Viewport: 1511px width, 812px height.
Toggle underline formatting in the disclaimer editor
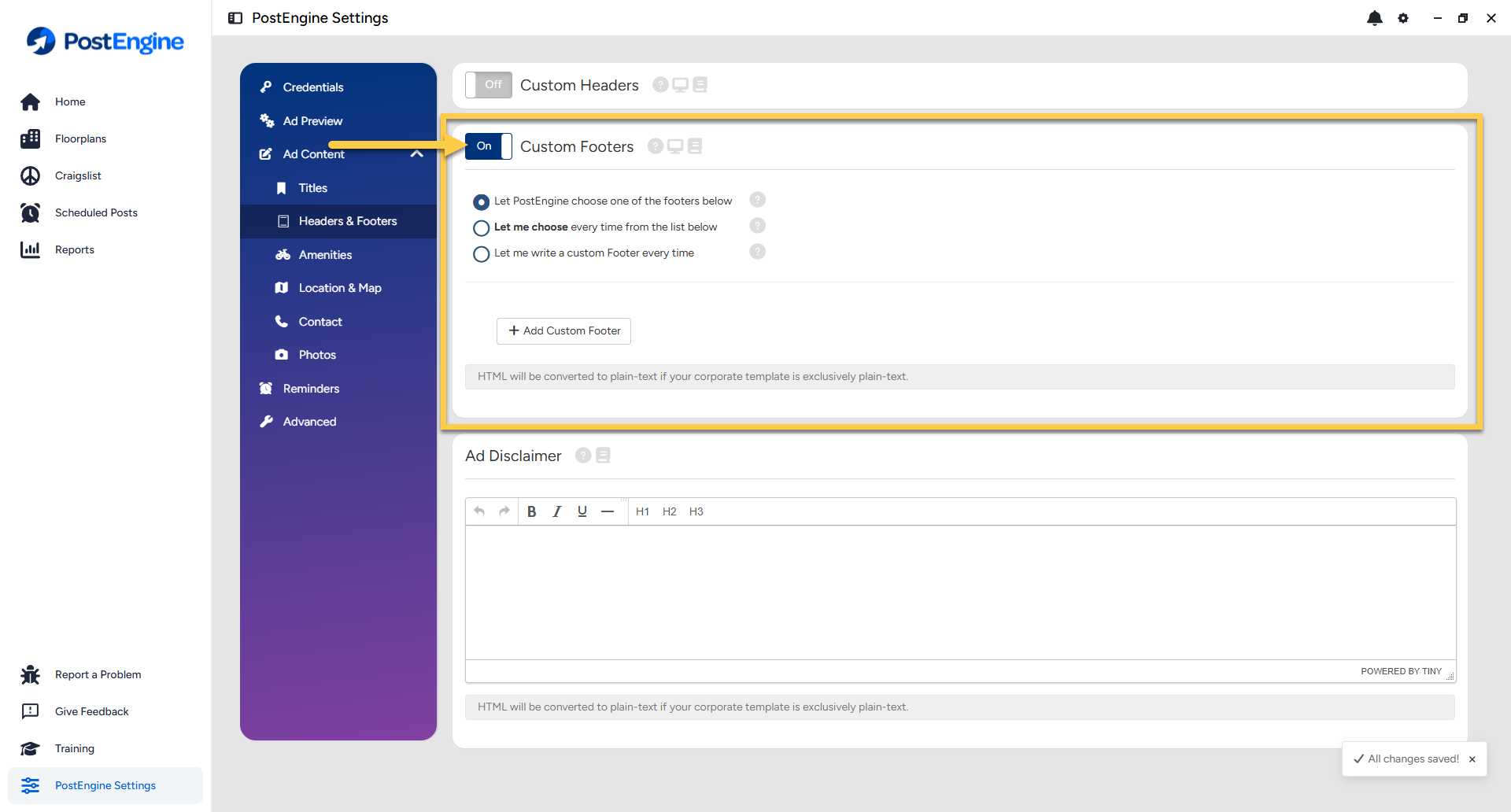pos(582,511)
